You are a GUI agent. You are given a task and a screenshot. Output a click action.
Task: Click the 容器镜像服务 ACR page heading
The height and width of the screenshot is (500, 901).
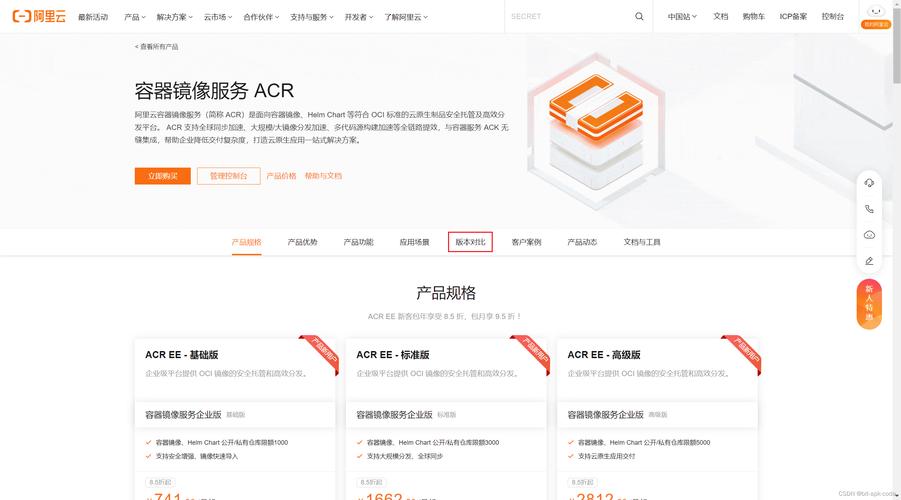coord(214,91)
